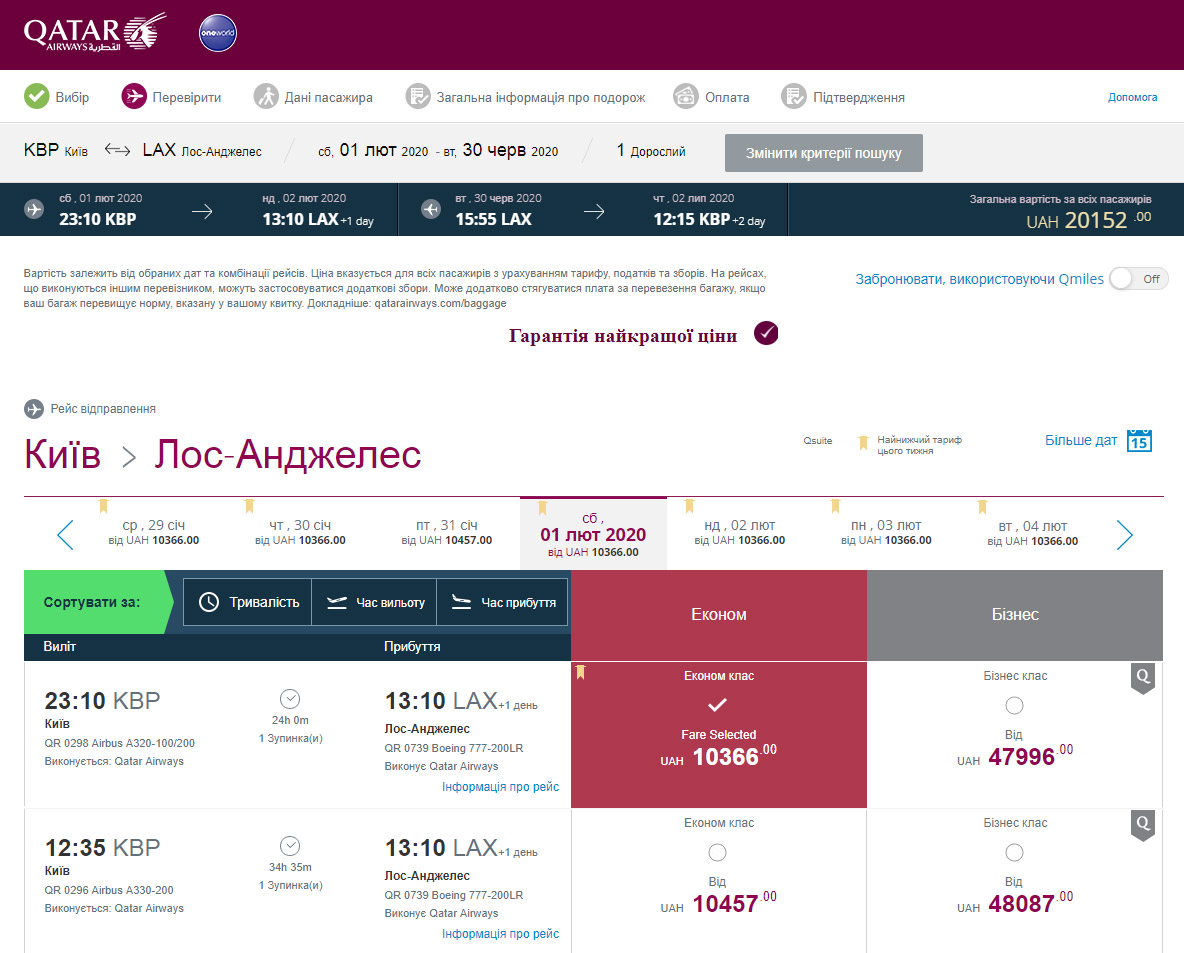Screen dimensions: 1184x953
Task: Click the Загальна інформація про подорож document icon
Action: [418, 97]
